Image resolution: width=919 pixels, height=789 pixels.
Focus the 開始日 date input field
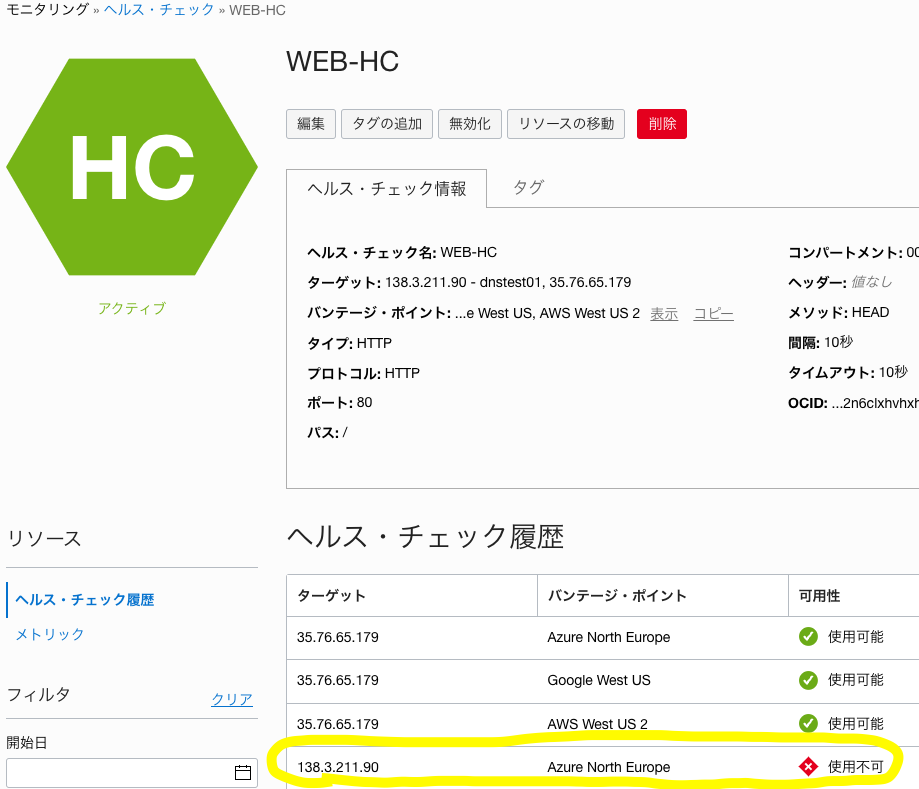click(132, 773)
